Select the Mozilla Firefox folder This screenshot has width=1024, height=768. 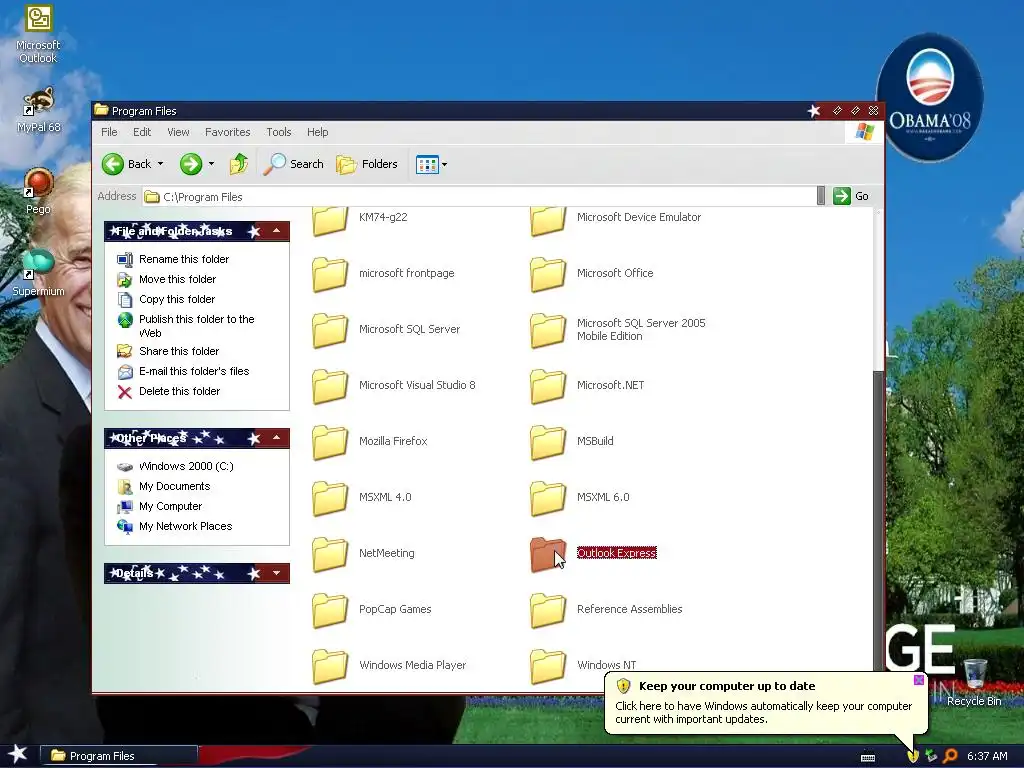(370, 441)
